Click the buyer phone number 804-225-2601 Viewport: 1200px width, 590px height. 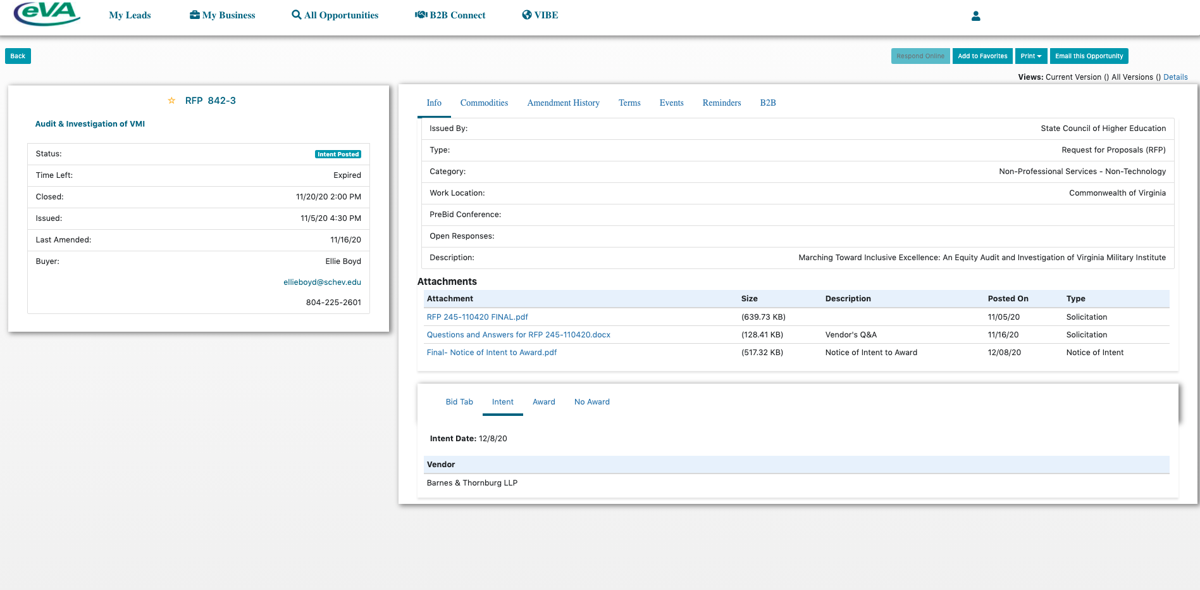[333, 303]
